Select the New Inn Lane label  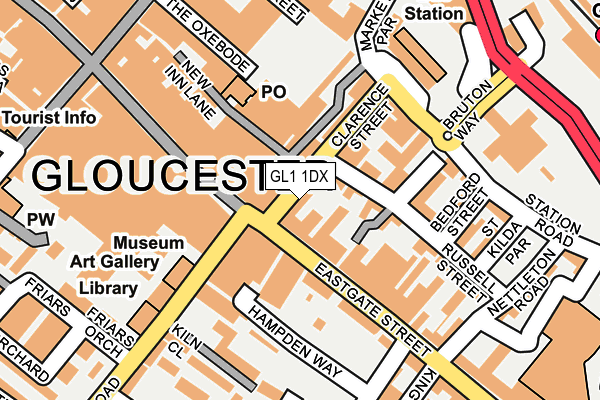pyautogui.click(x=192, y=90)
